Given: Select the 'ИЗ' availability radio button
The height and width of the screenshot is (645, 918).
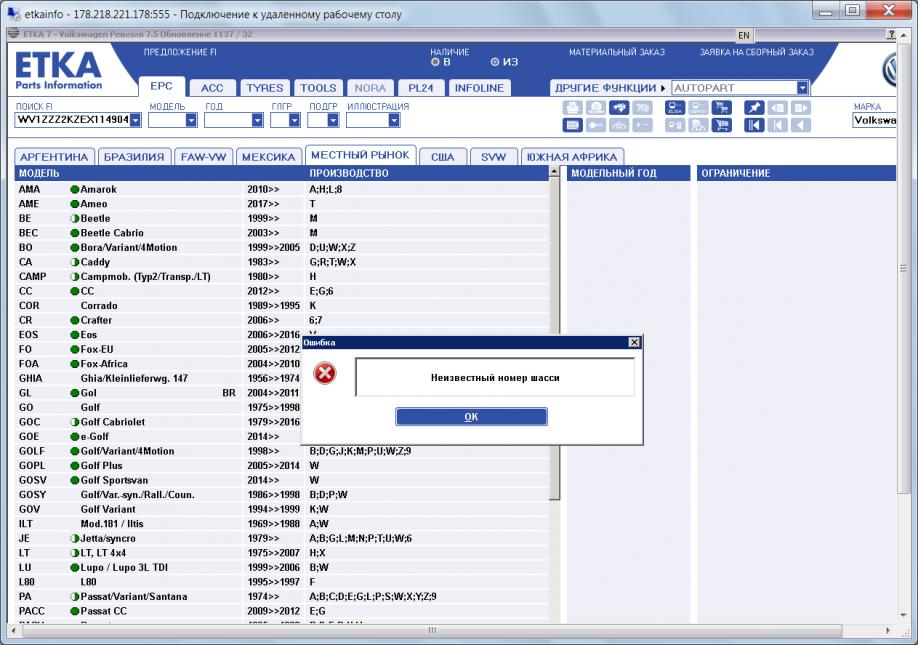Looking at the screenshot, I should click(495, 62).
